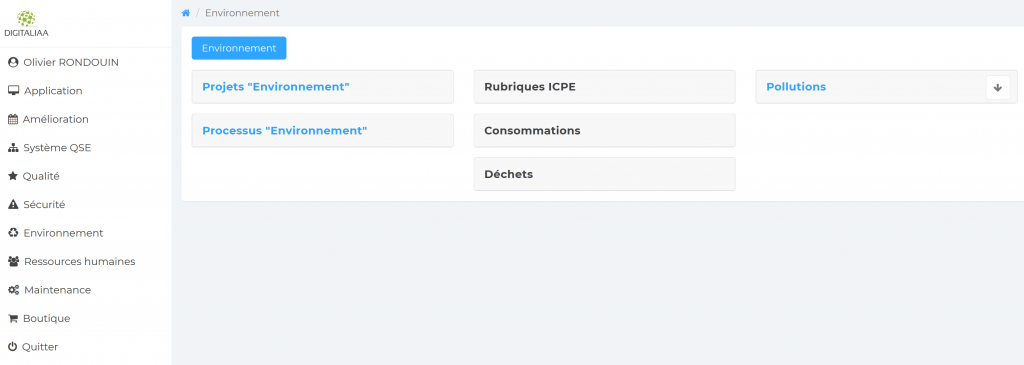Click the monitor icon next to Application
Viewport: 1024px width, 365px height.
click(x=13, y=91)
